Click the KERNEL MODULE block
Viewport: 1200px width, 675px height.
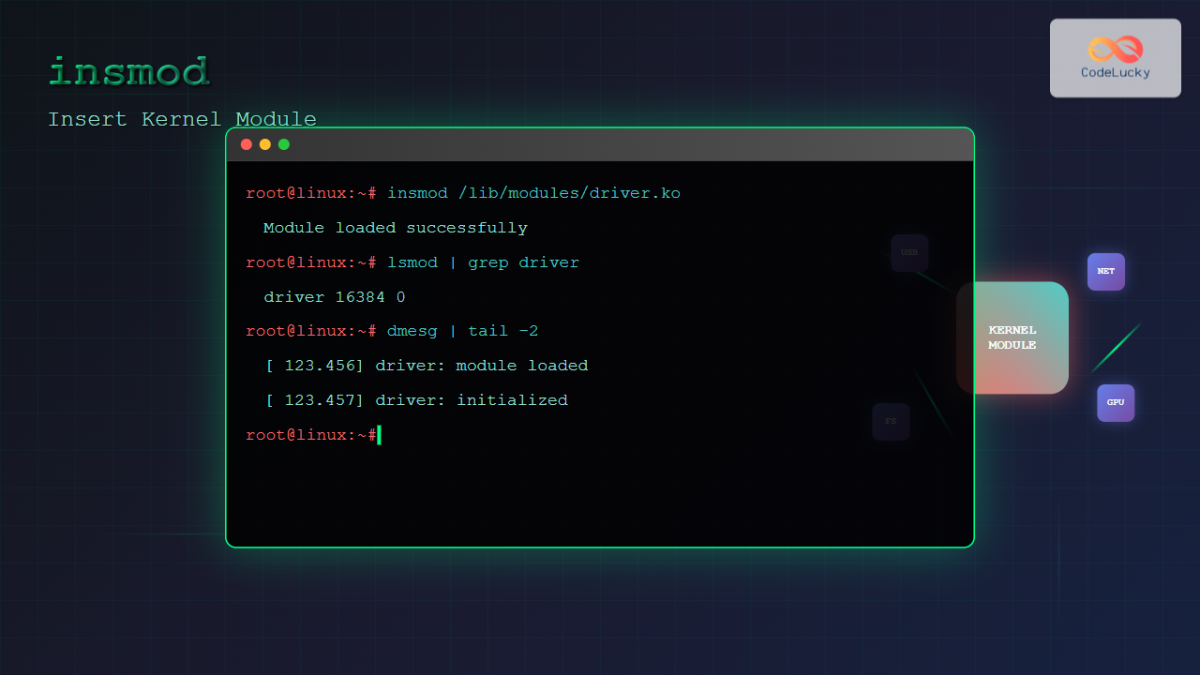[1012, 338]
